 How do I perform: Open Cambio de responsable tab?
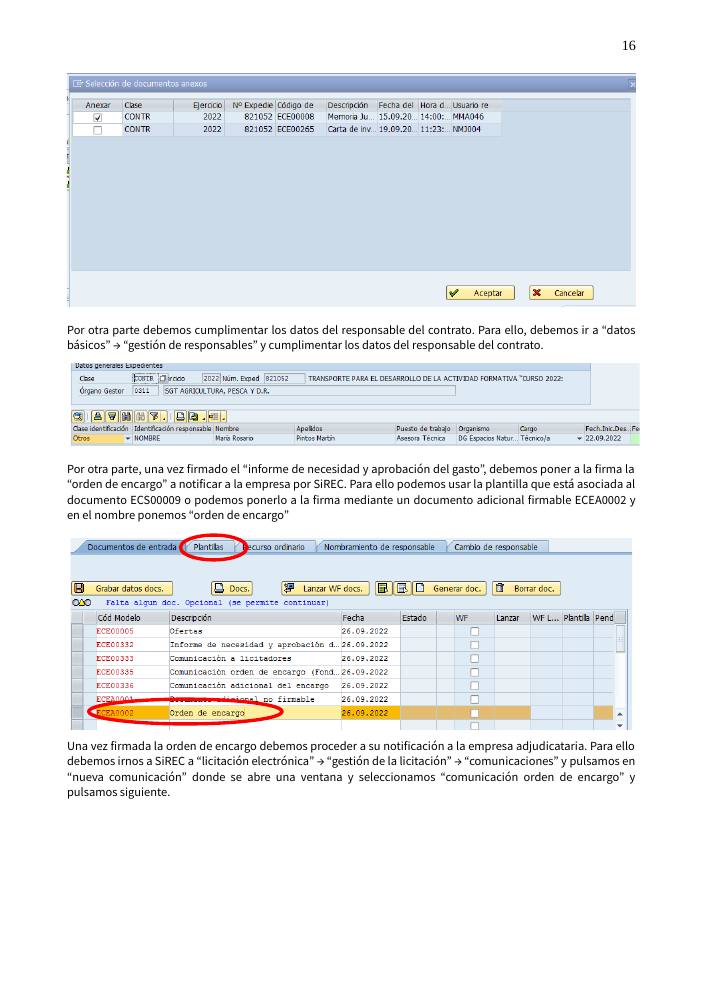point(496,547)
